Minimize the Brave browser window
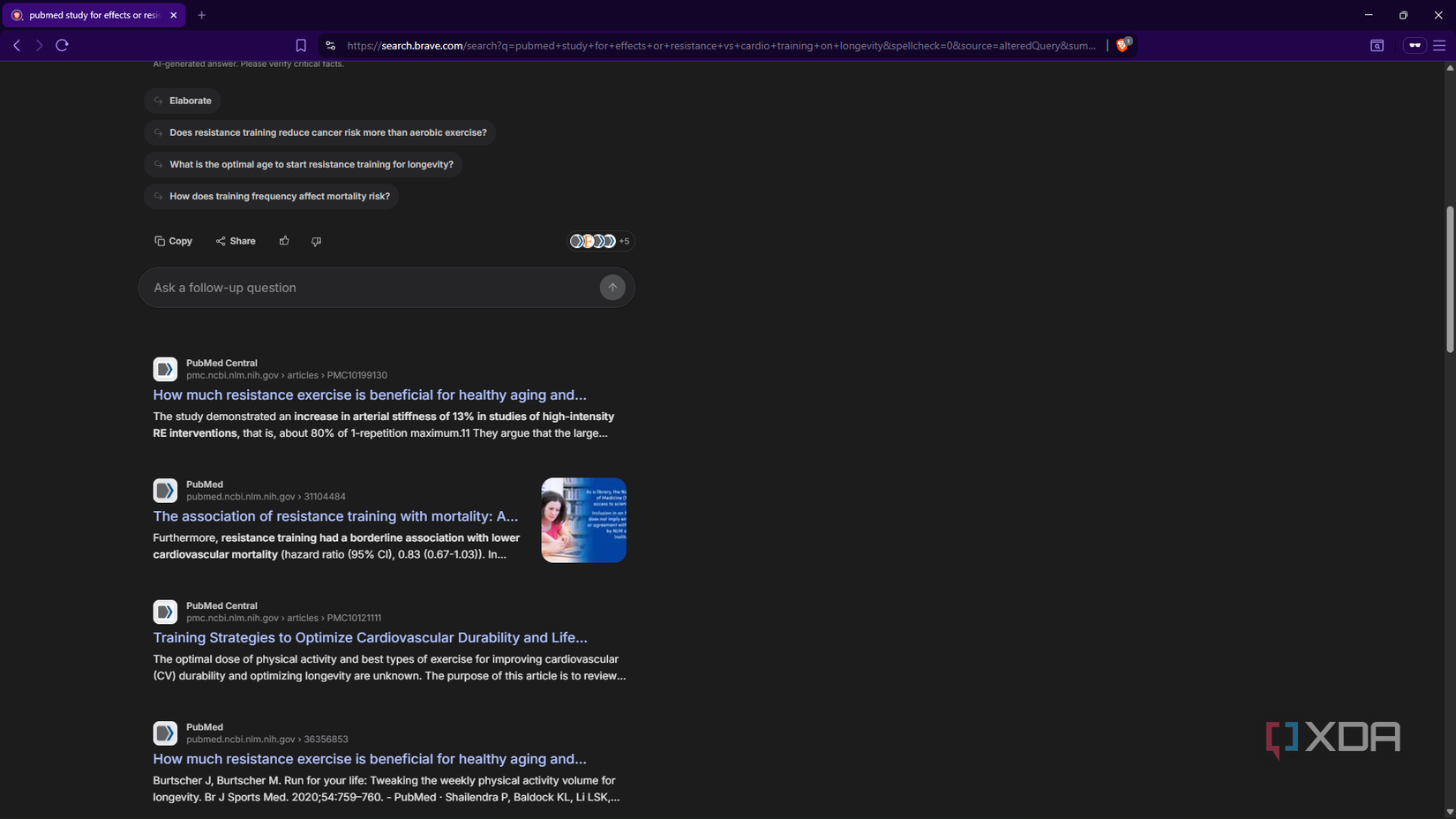1456x819 pixels. coord(1369,15)
